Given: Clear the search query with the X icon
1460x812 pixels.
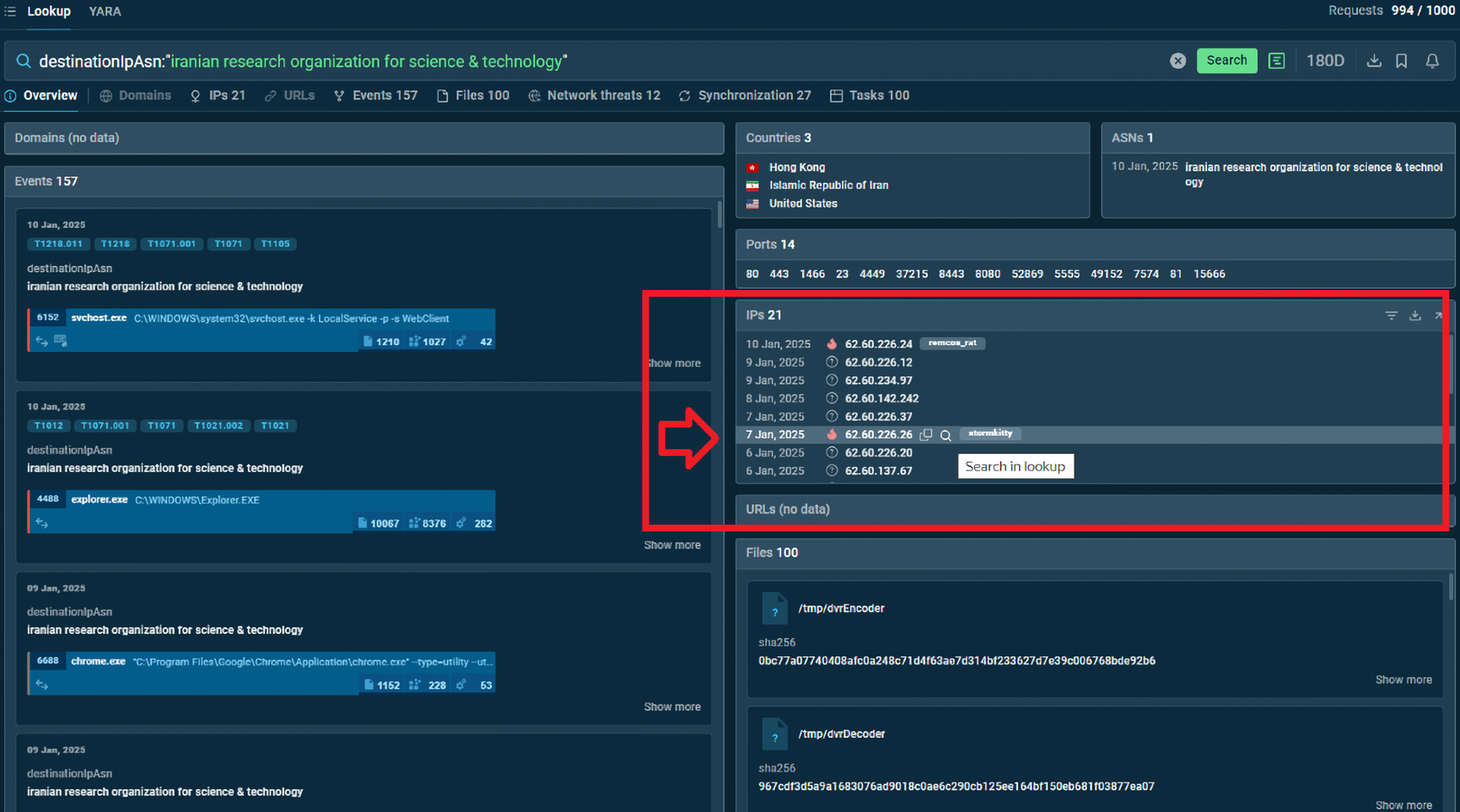Looking at the screenshot, I should click(1177, 60).
